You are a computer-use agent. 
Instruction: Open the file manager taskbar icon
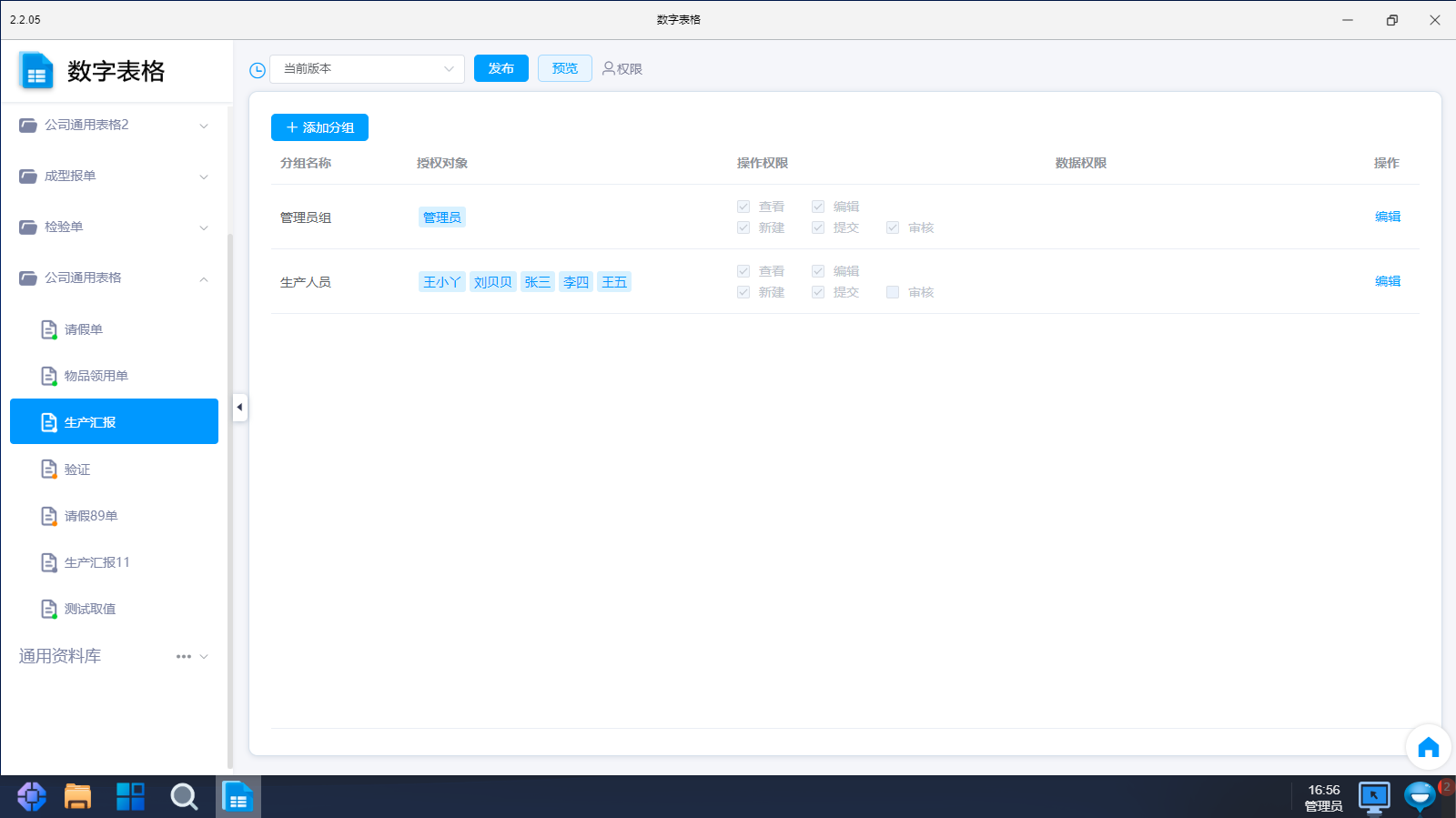[78, 796]
